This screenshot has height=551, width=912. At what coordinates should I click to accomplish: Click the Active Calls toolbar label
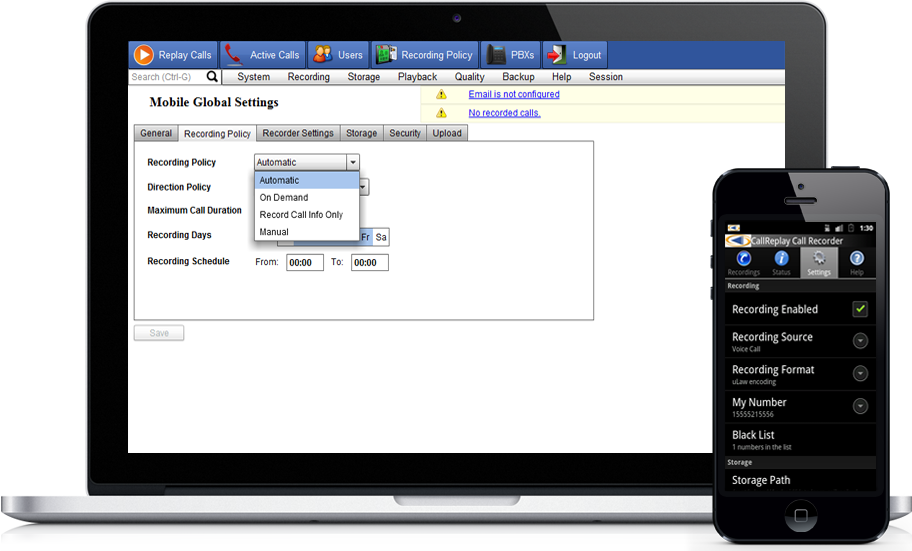[275, 55]
